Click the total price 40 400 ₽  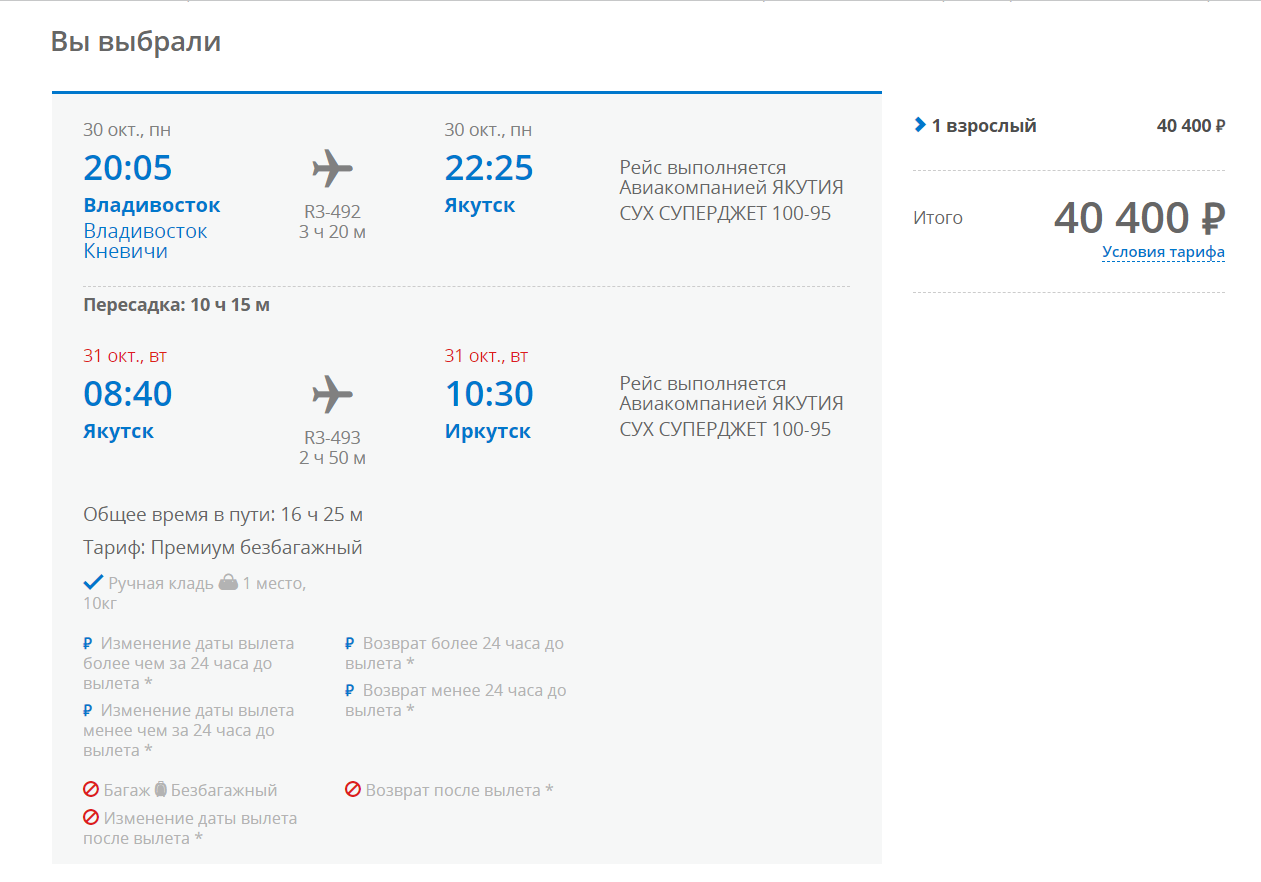coord(1139,218)
